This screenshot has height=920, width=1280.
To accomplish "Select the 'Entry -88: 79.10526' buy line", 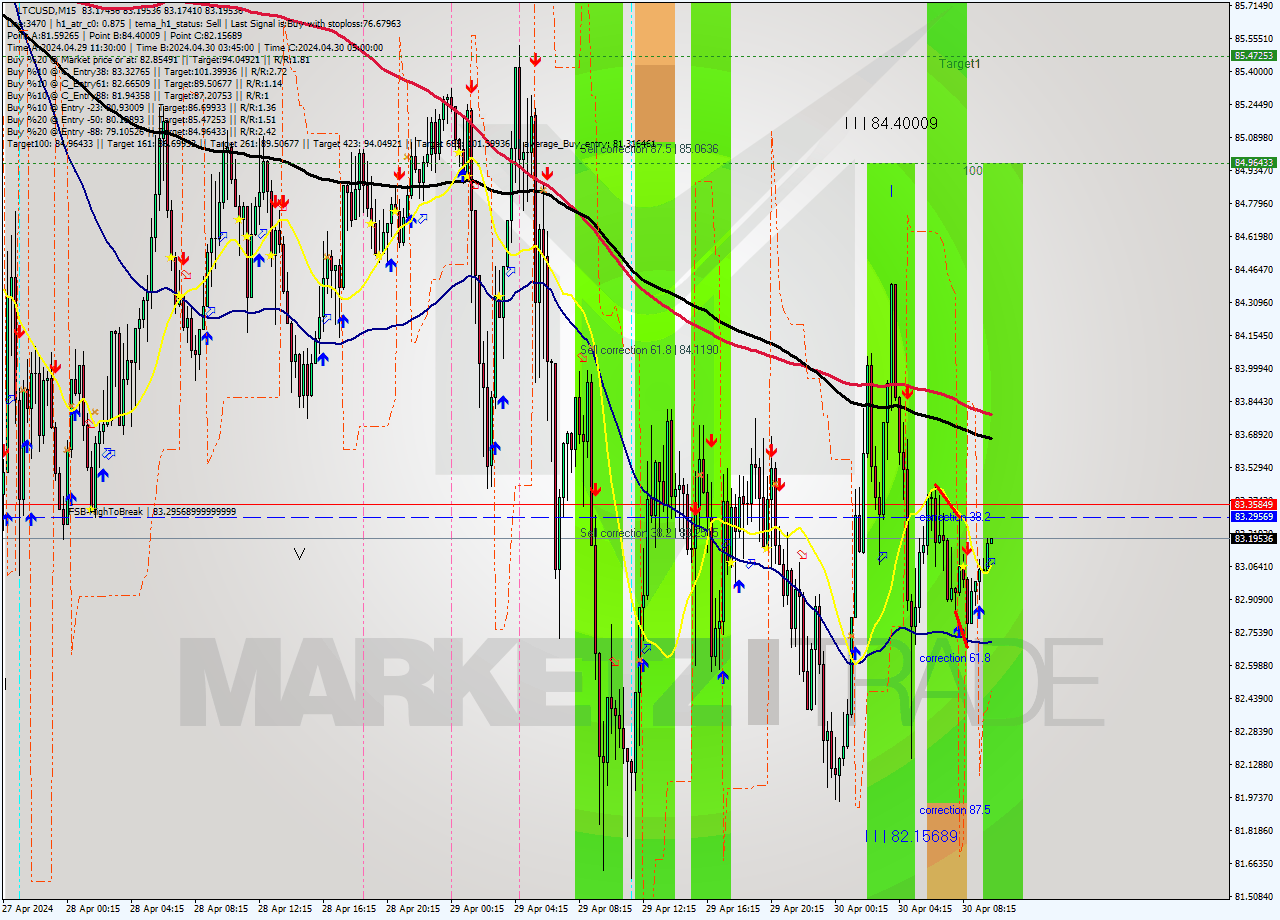I will [141, 131].
